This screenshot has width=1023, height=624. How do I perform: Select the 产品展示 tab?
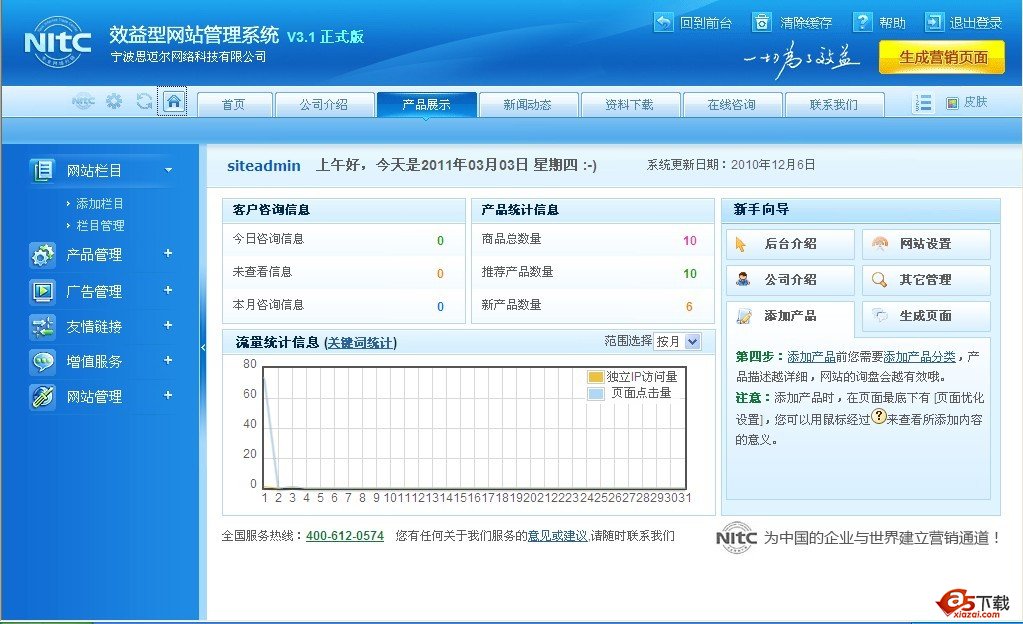tap(426, 104)
